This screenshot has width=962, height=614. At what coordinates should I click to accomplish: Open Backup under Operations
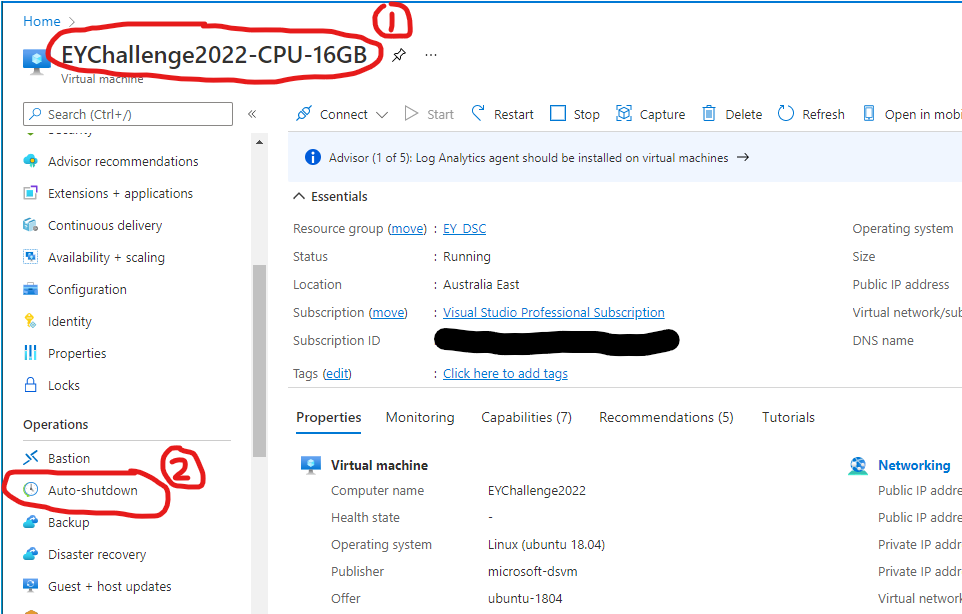point(69,522)
